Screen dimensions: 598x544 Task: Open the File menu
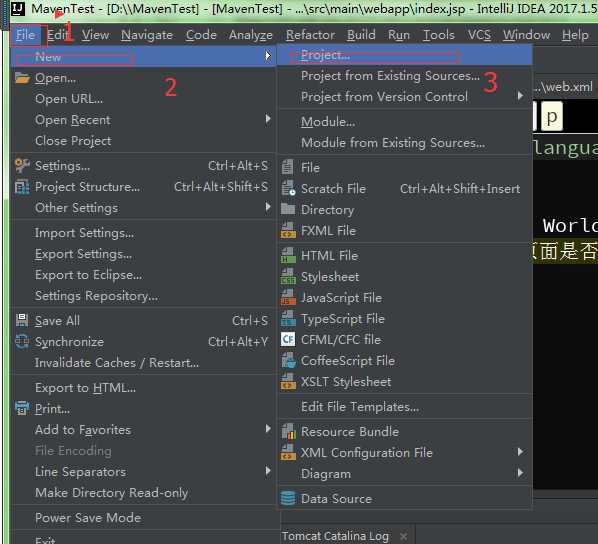(x=26, y=35)
